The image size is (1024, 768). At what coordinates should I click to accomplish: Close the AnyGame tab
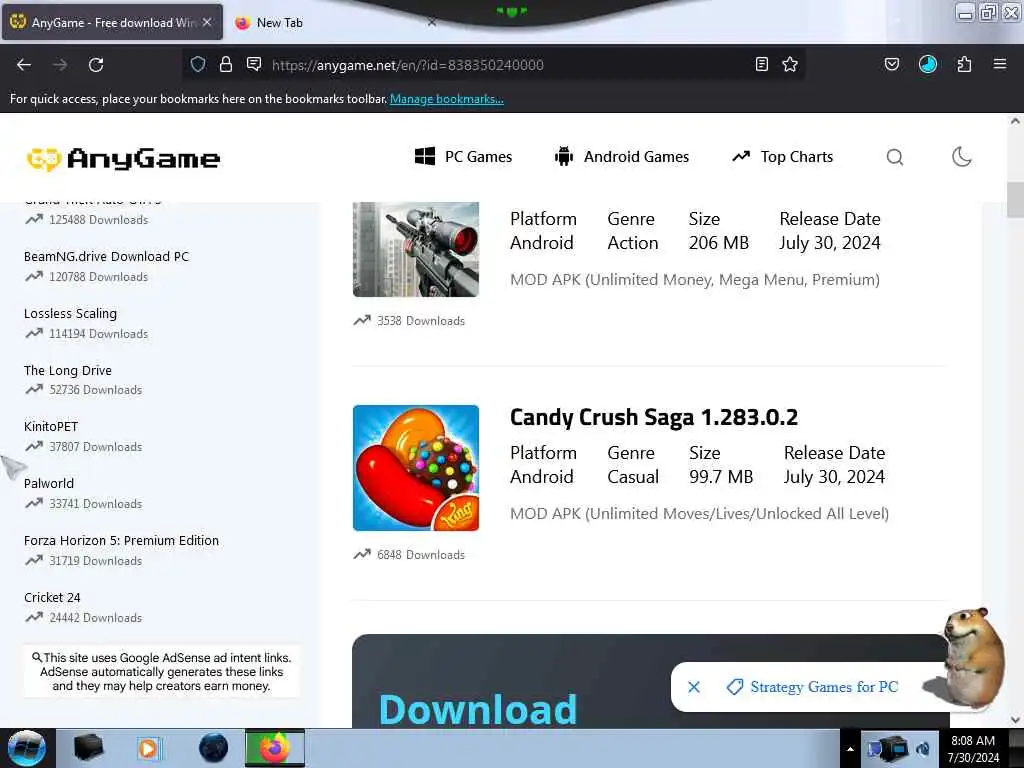click(207, 22)
